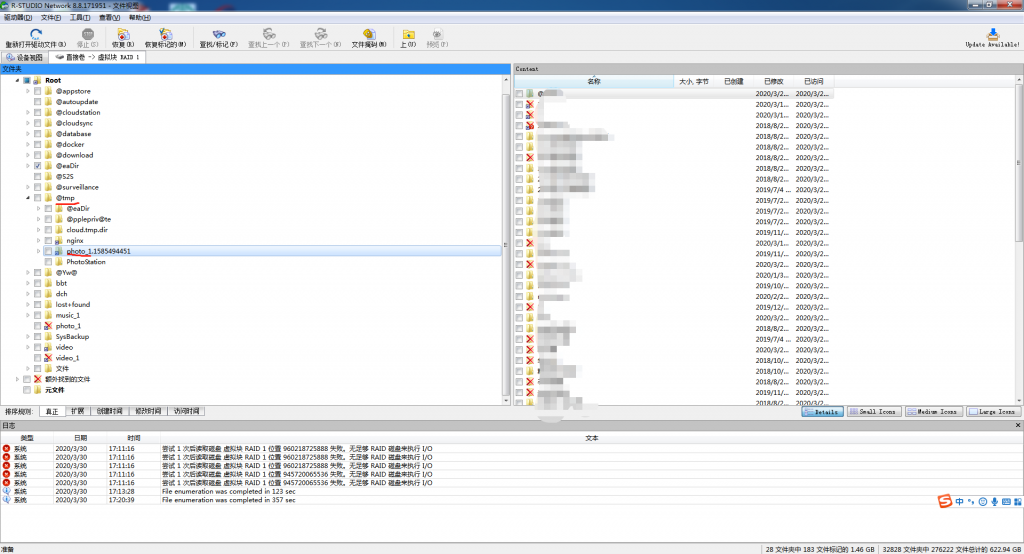Image resolution: width=1024 pixels, height=554 pixels.
Task: Click the Up (上) folder icon
Action: pos(408,35)
